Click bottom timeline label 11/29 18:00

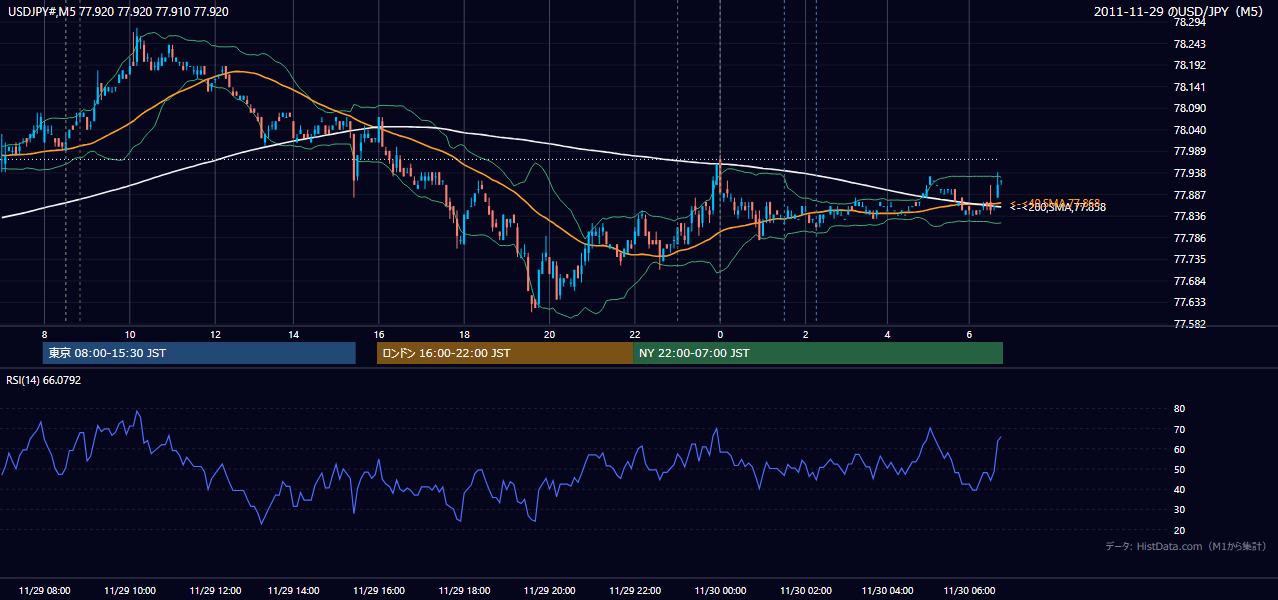464,591
